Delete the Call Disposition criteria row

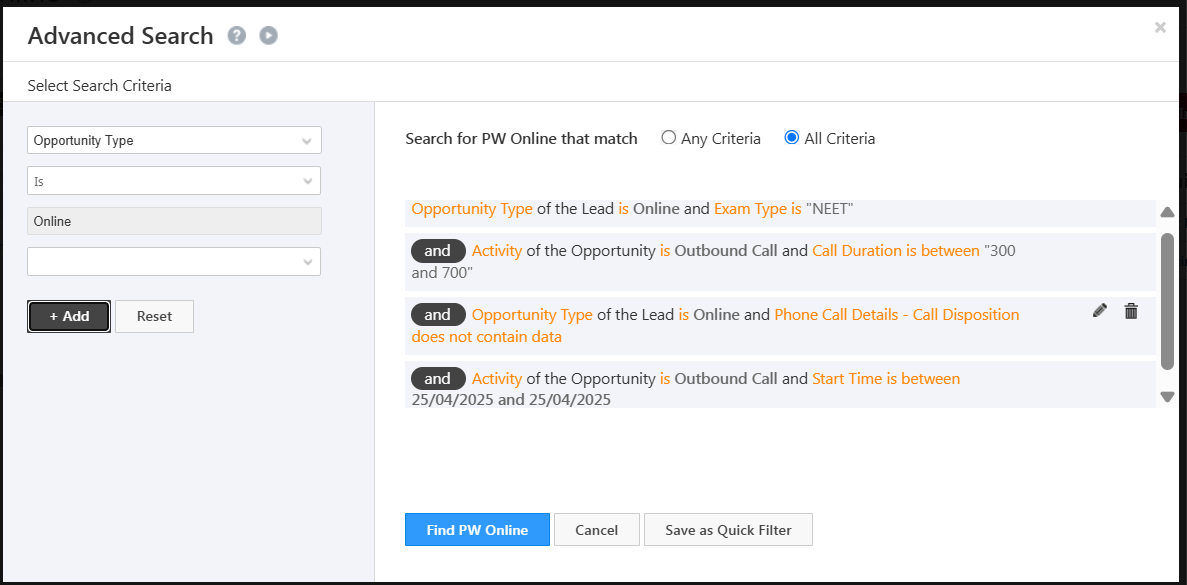[1131, 311]
